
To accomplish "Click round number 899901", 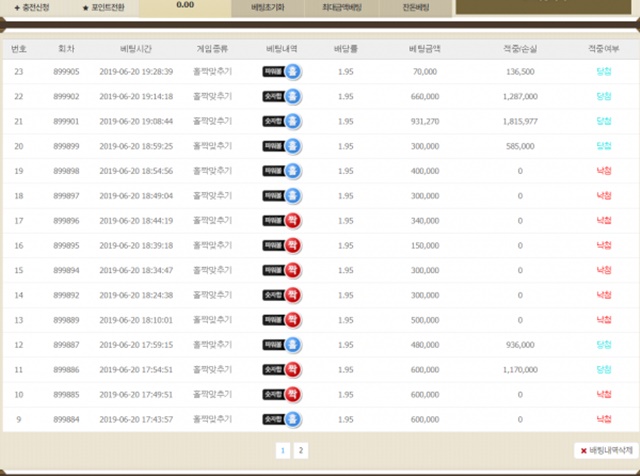I will click(x=66, y=121).
